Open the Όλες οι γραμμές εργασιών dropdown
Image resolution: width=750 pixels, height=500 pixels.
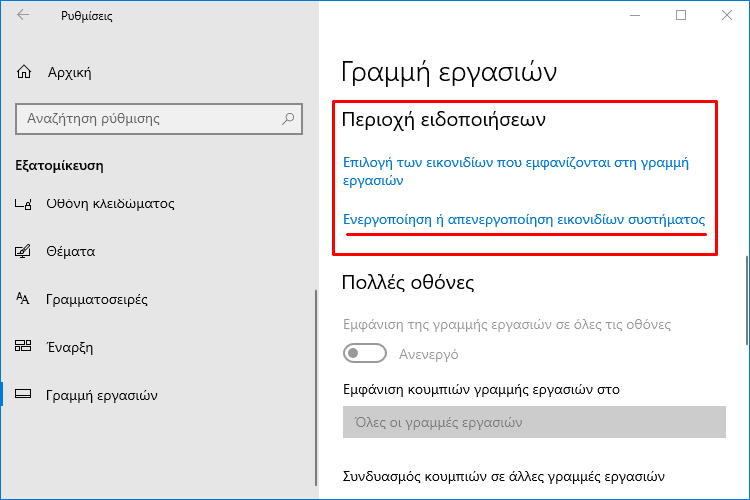534,422
